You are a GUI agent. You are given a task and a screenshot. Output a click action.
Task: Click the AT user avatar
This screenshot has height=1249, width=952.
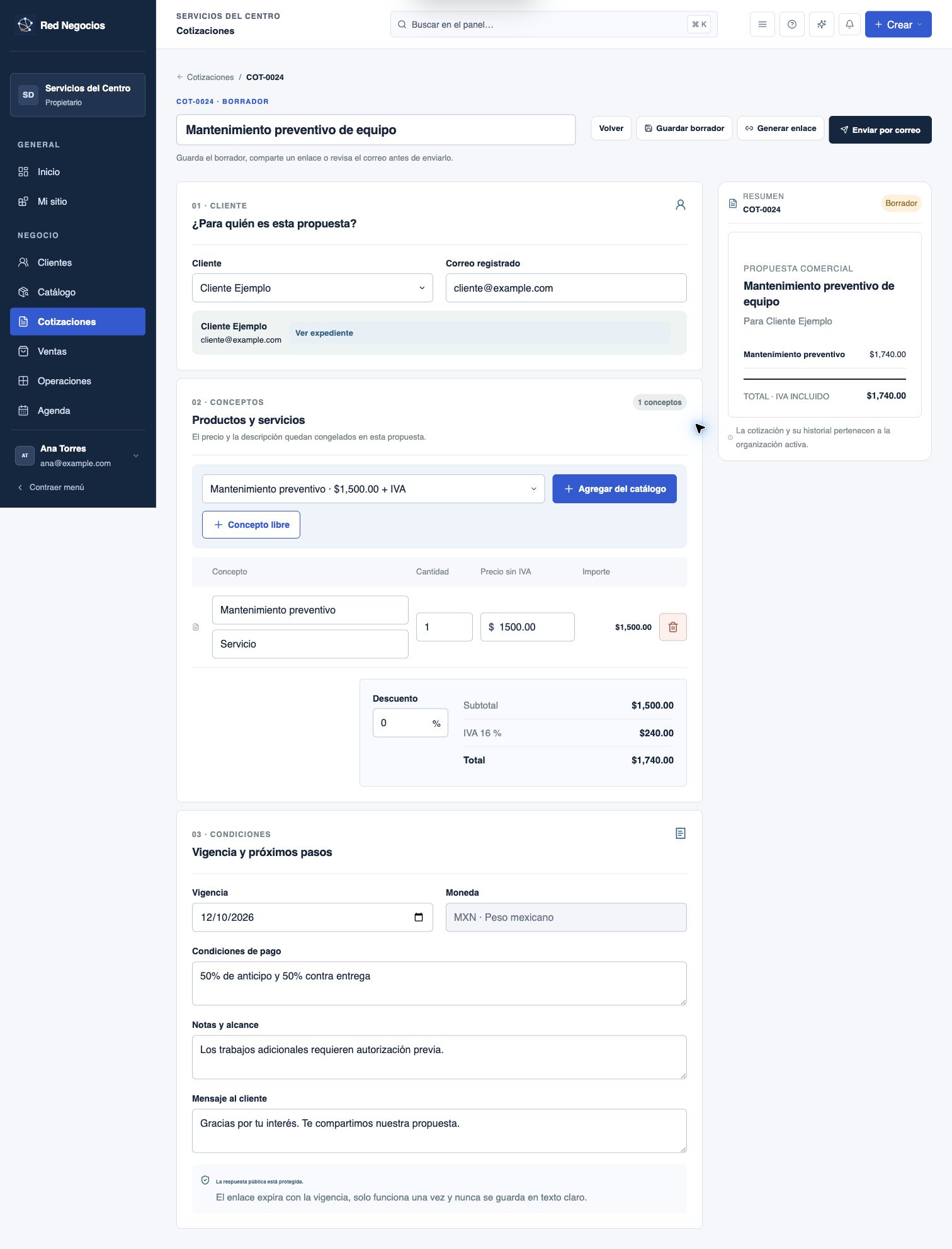coord(25,455)
